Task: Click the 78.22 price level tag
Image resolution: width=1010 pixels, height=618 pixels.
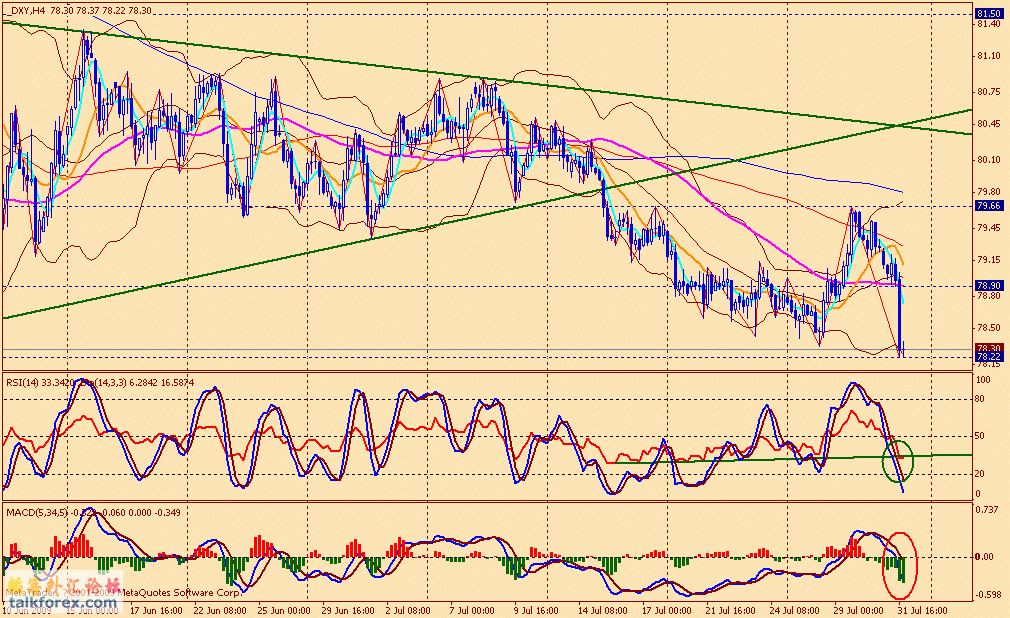Action: 988,356
